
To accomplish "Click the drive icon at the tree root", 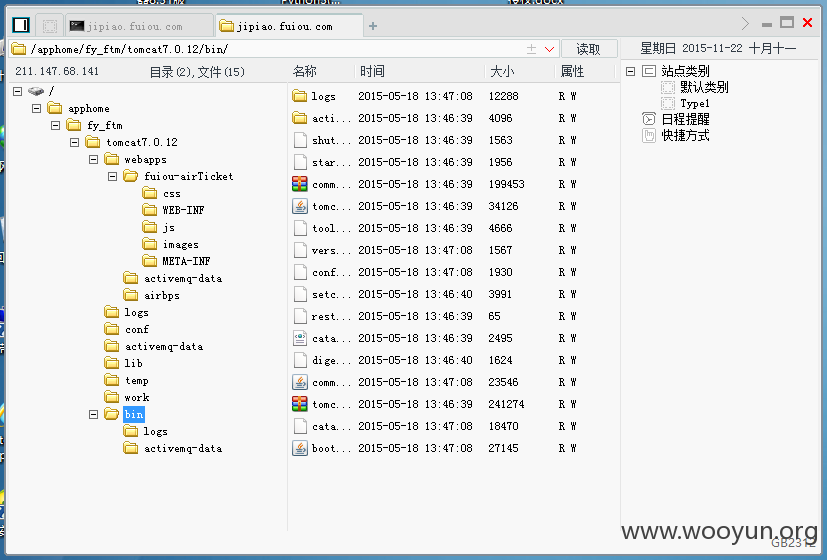I will (x=36, y=91).
